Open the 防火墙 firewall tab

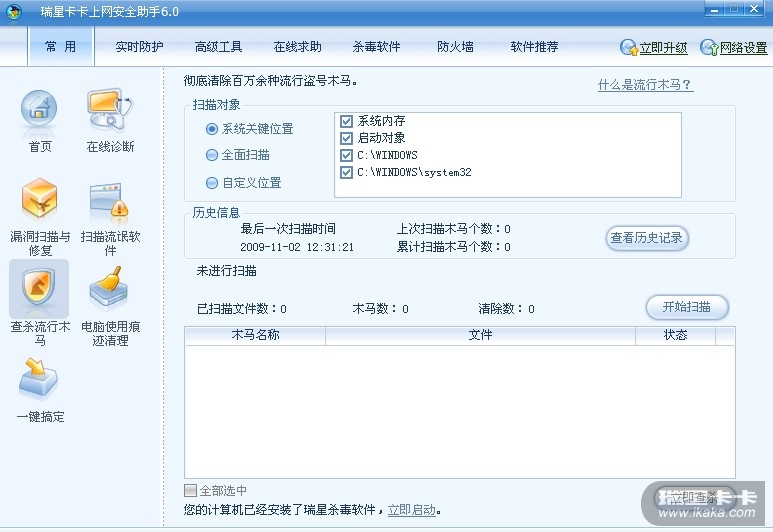(455, 47)
